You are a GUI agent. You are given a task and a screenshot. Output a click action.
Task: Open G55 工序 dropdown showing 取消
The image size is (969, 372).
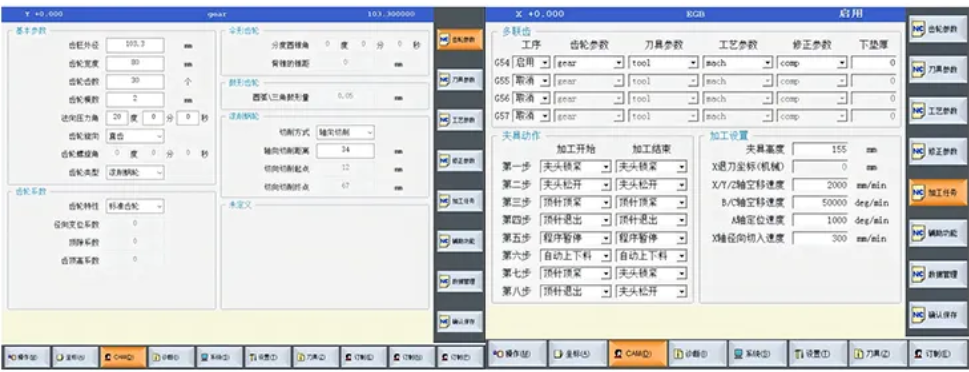[x=531, y=81]
